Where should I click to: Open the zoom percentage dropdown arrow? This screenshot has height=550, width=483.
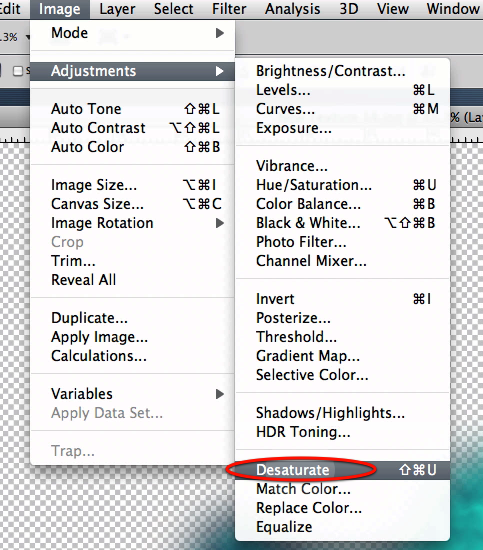[x=27, y=37]
